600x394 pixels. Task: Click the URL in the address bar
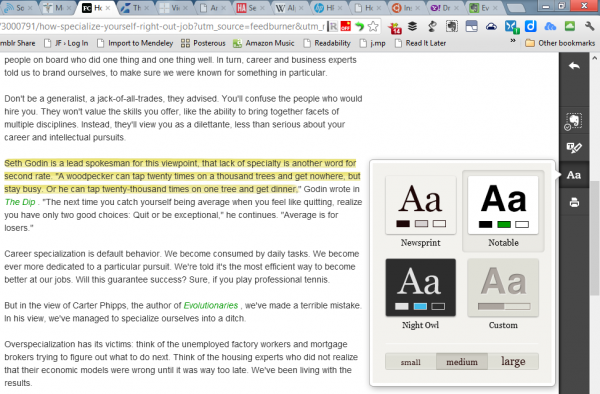(x=162, y=26)
